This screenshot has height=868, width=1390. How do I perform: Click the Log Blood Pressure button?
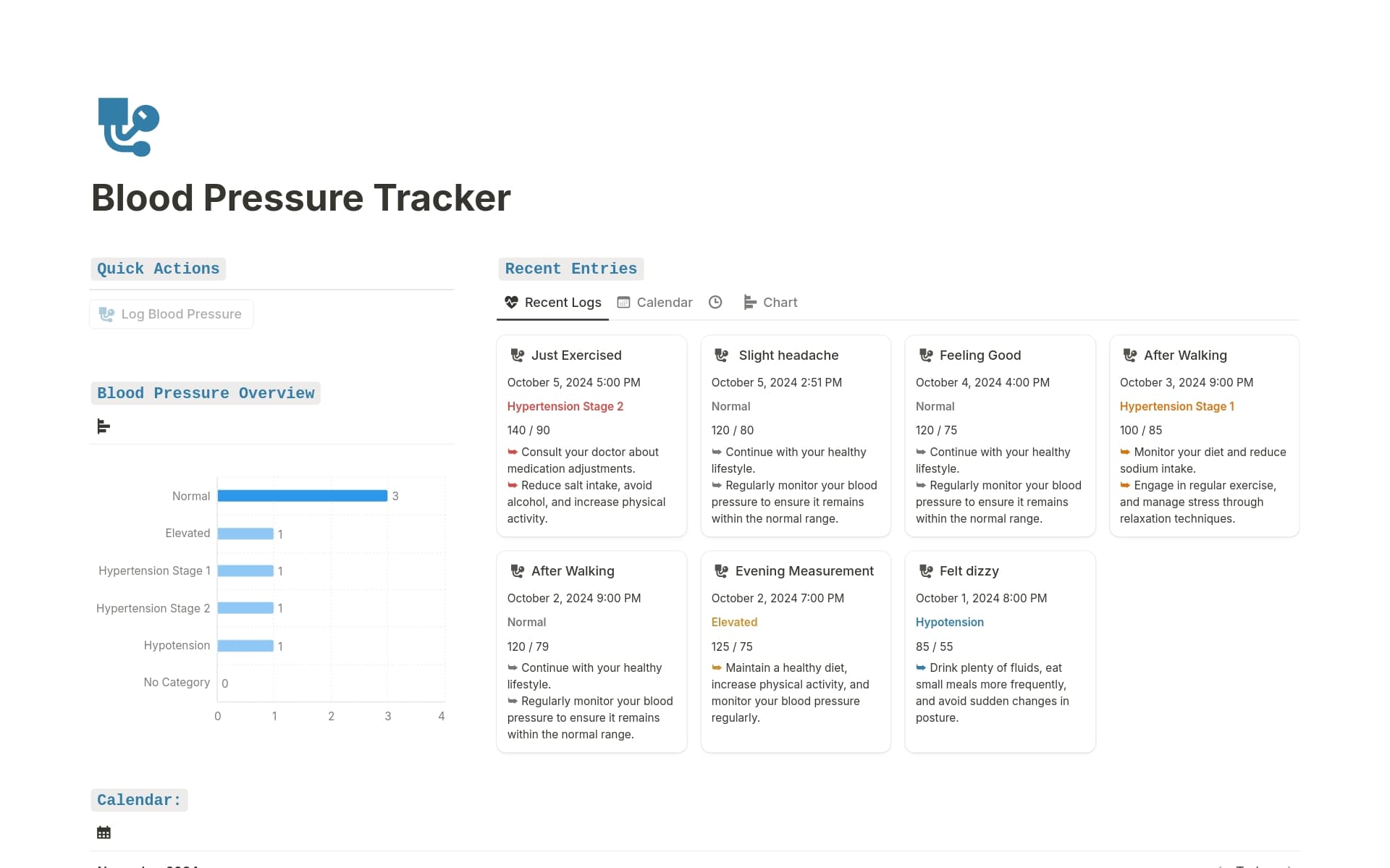[171, 313]
